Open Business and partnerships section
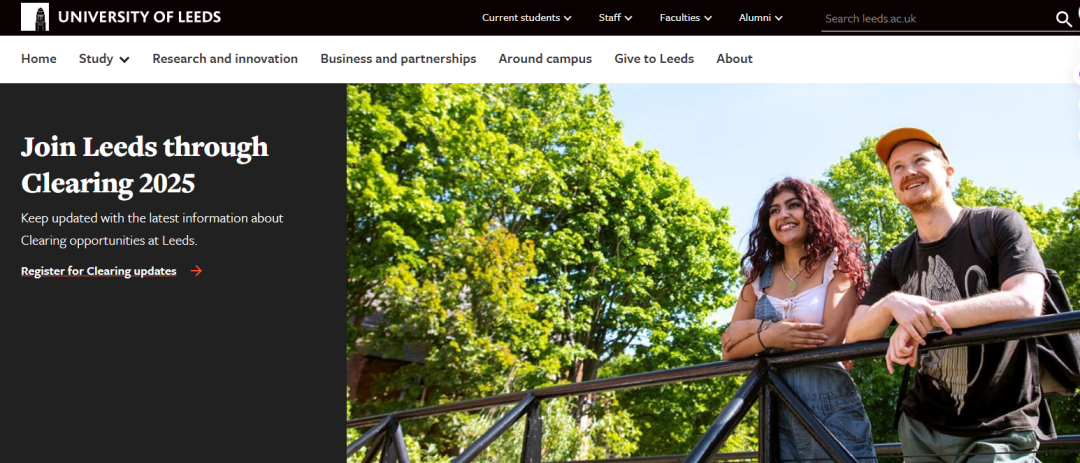This screenshot has height=463, width=1080. (398, 59)
